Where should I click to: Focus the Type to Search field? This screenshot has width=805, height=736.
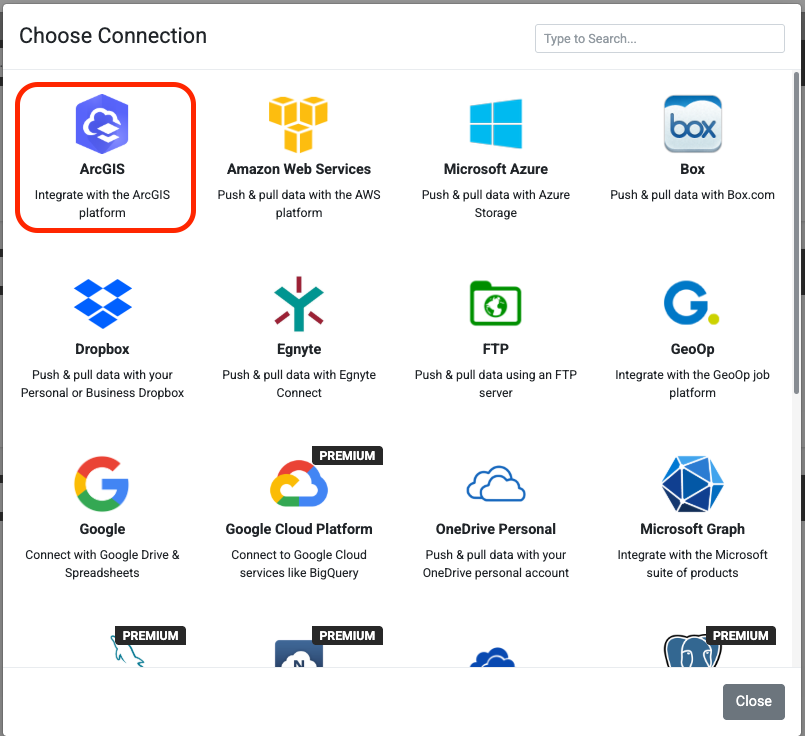click(x=660, y=38)
